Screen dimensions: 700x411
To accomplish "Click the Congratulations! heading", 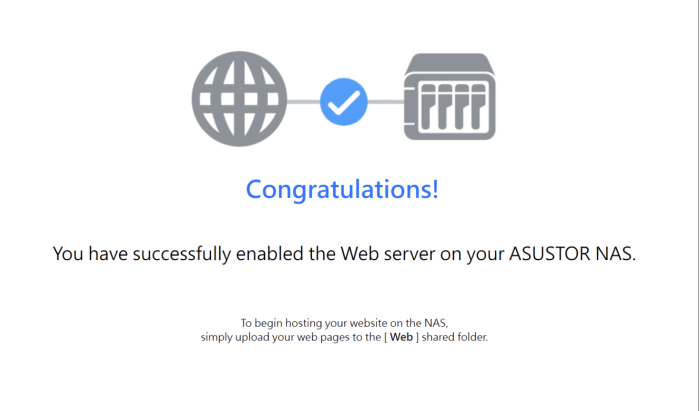I will (342, 188).
